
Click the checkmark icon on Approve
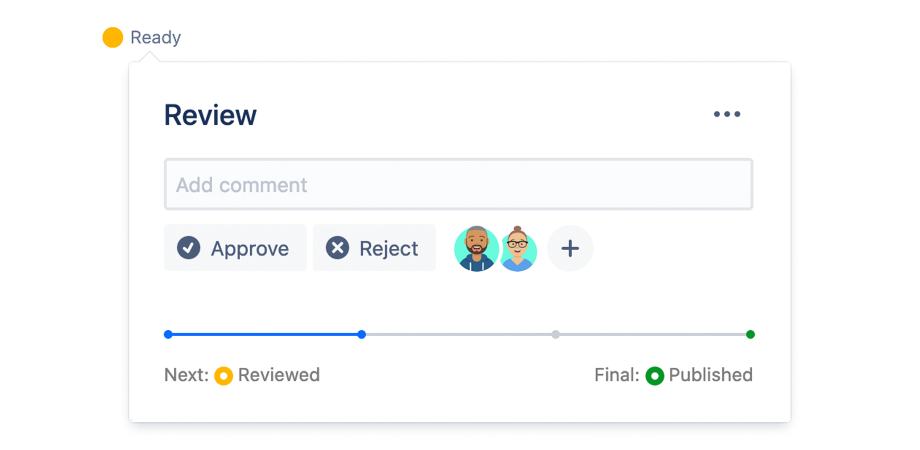pyautogui.click(x=188, y=248)
